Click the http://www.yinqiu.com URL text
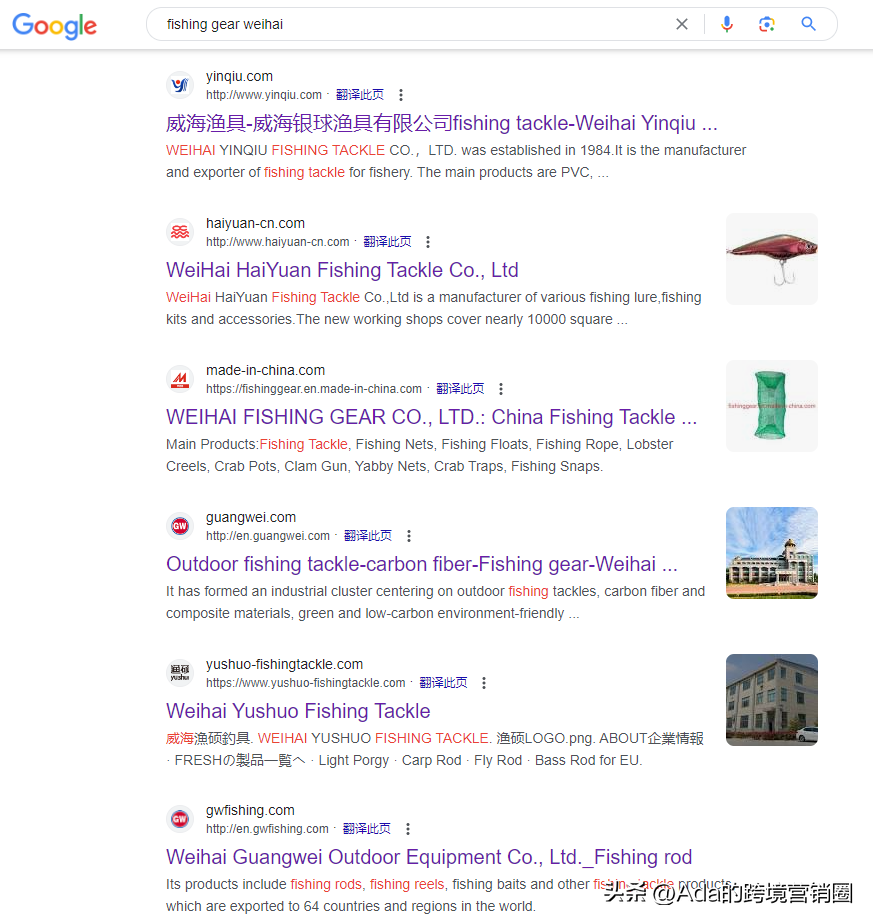Screen dimensions: 873x923 point(264,95)
